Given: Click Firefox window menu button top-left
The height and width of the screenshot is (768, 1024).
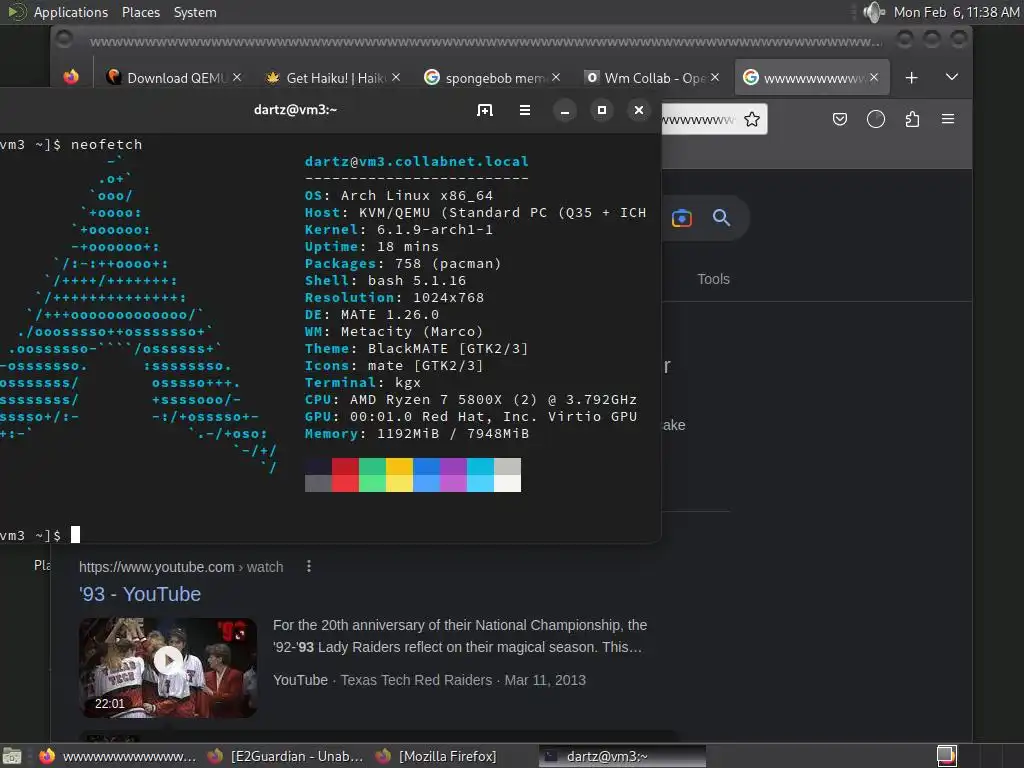Looking at the screenshot, I should click(64, 39).
